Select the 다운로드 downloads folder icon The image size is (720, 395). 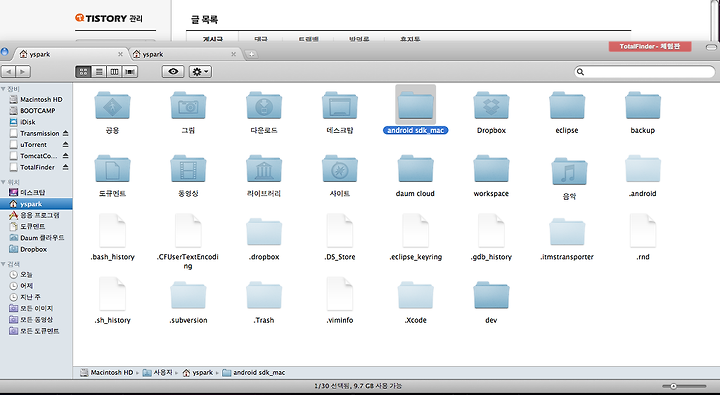[x=264, y=105]
